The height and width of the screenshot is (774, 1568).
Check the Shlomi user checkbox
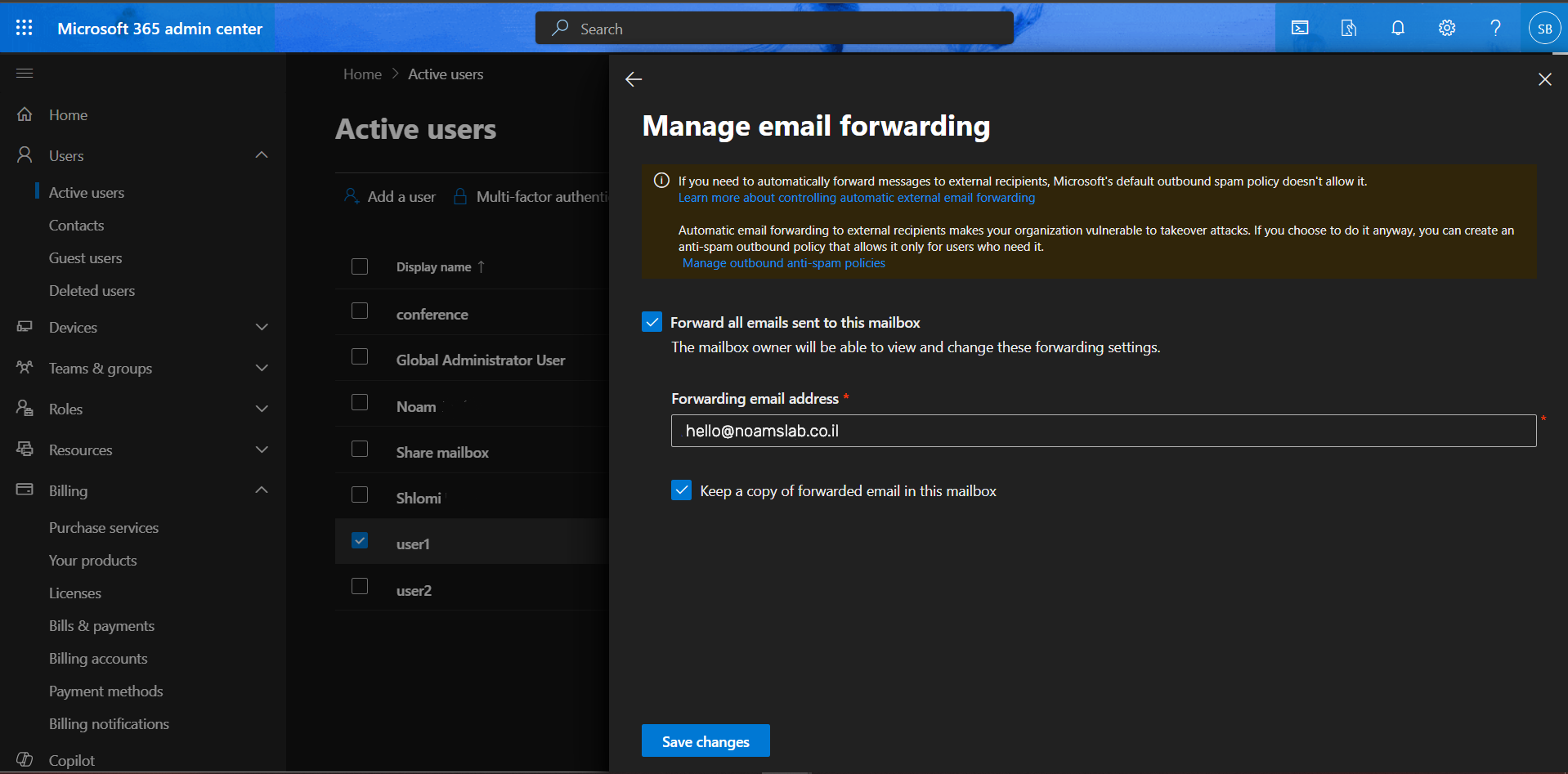point(360,494)
